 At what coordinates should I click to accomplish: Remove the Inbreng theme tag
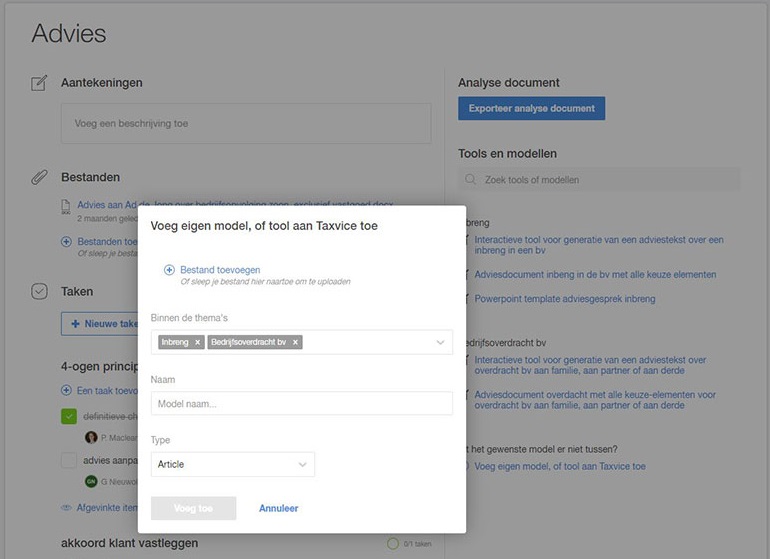pyautogui.click(x=197, y=342)
